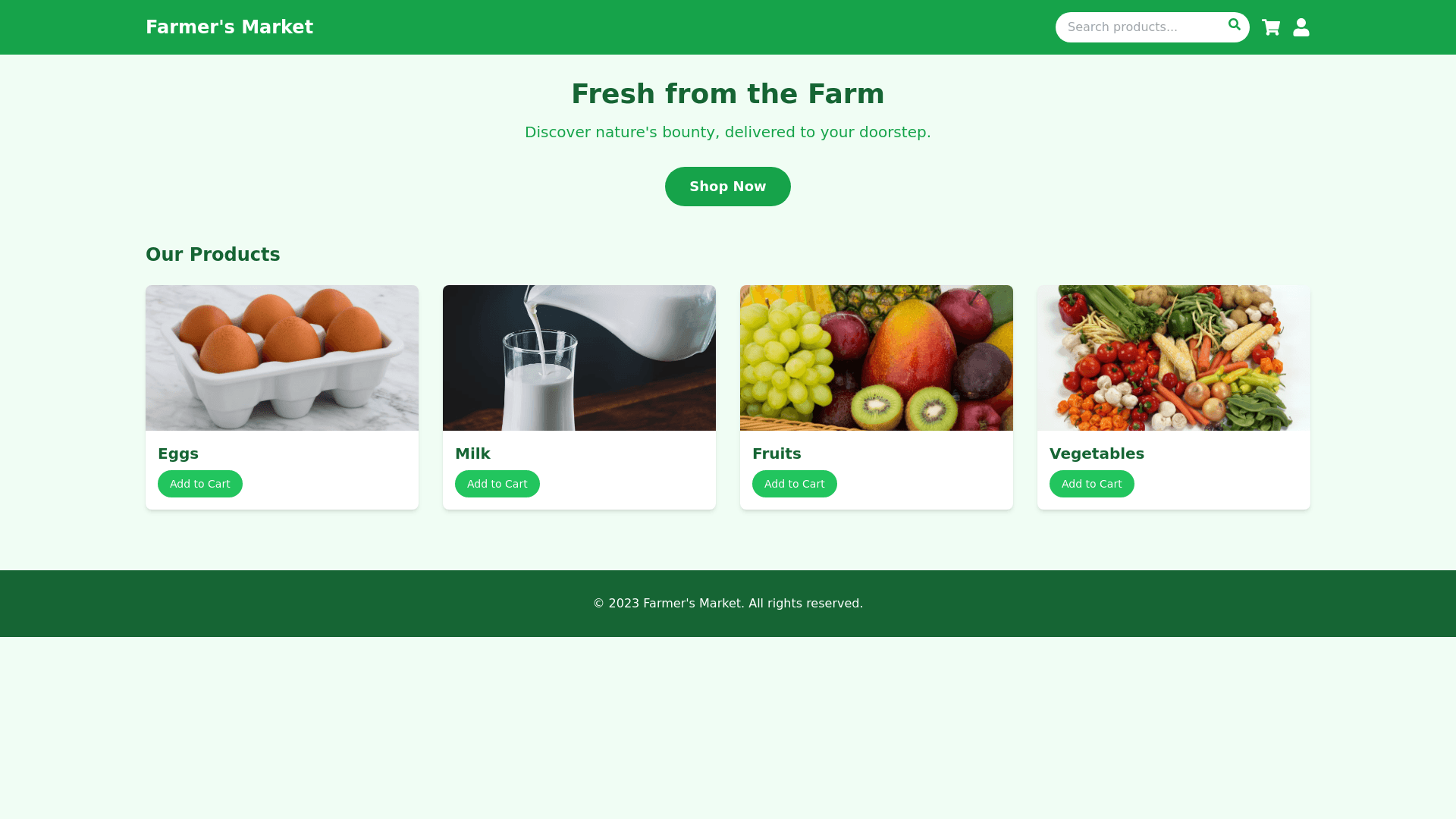Add Vegetables to cart
The height and width of the screenshot is (819, 1456).
(x=1092, y=484)
